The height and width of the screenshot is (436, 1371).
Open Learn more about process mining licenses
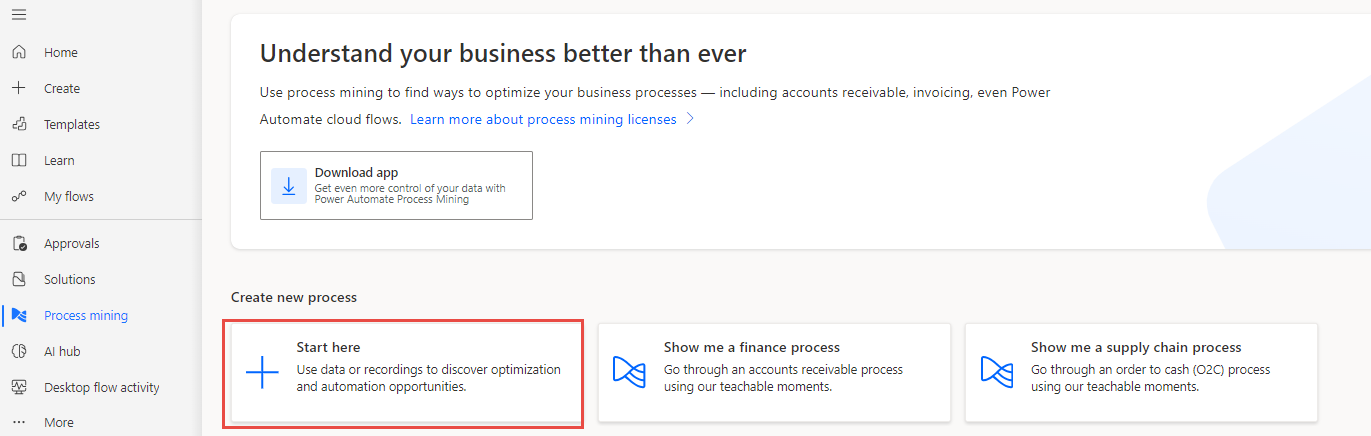pyautogui.click(x=543, y=119)
